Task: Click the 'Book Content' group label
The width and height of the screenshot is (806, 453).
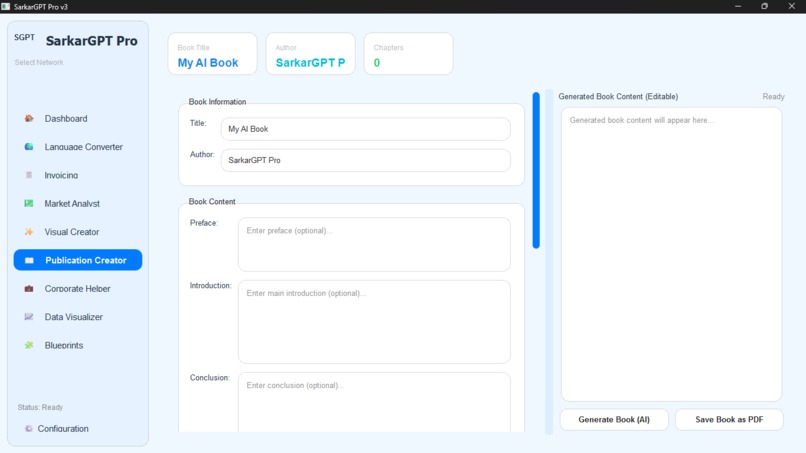Action: coord(212,202)
